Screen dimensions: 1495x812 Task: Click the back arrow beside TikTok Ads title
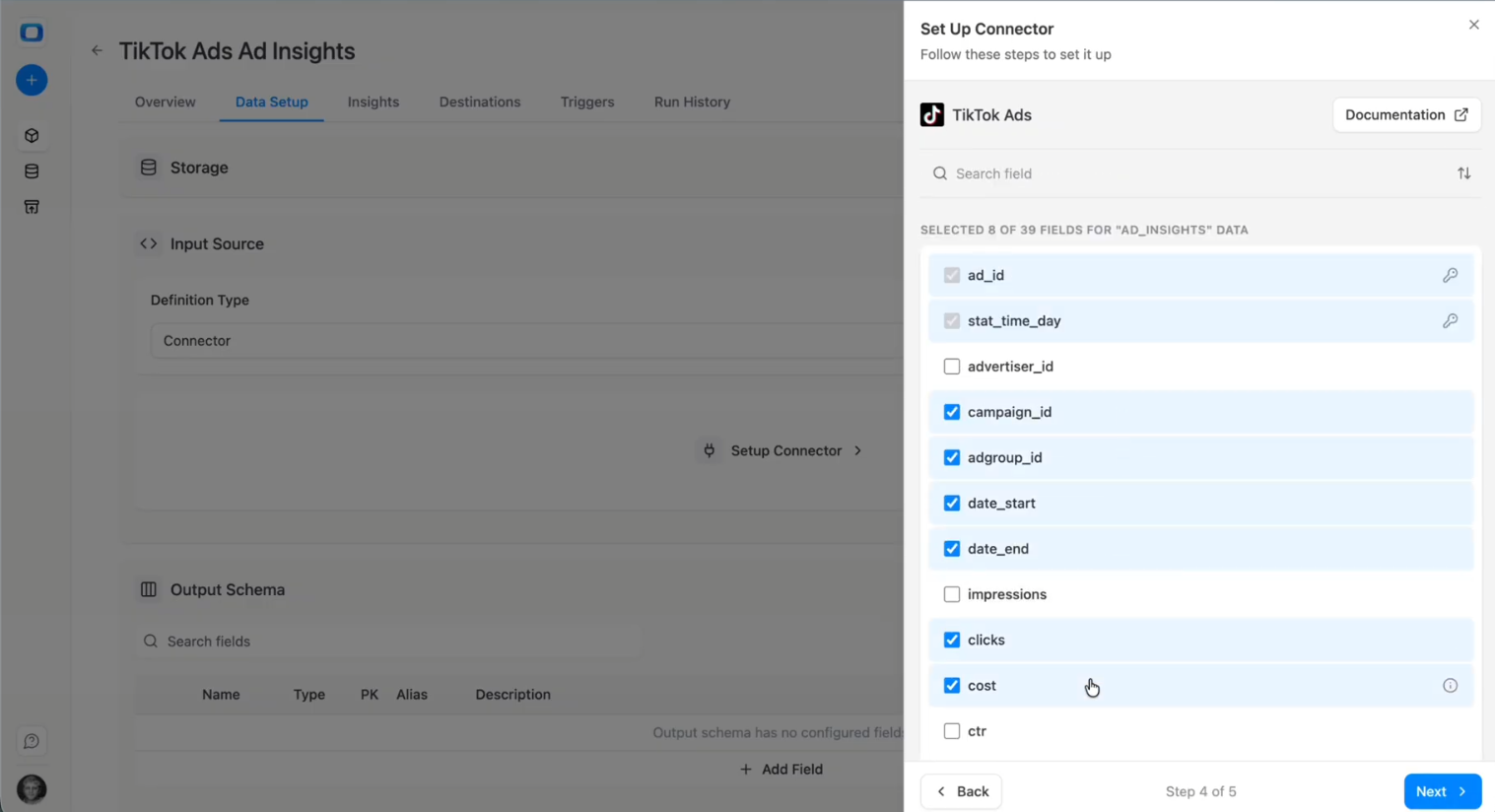tap(96, 50)
